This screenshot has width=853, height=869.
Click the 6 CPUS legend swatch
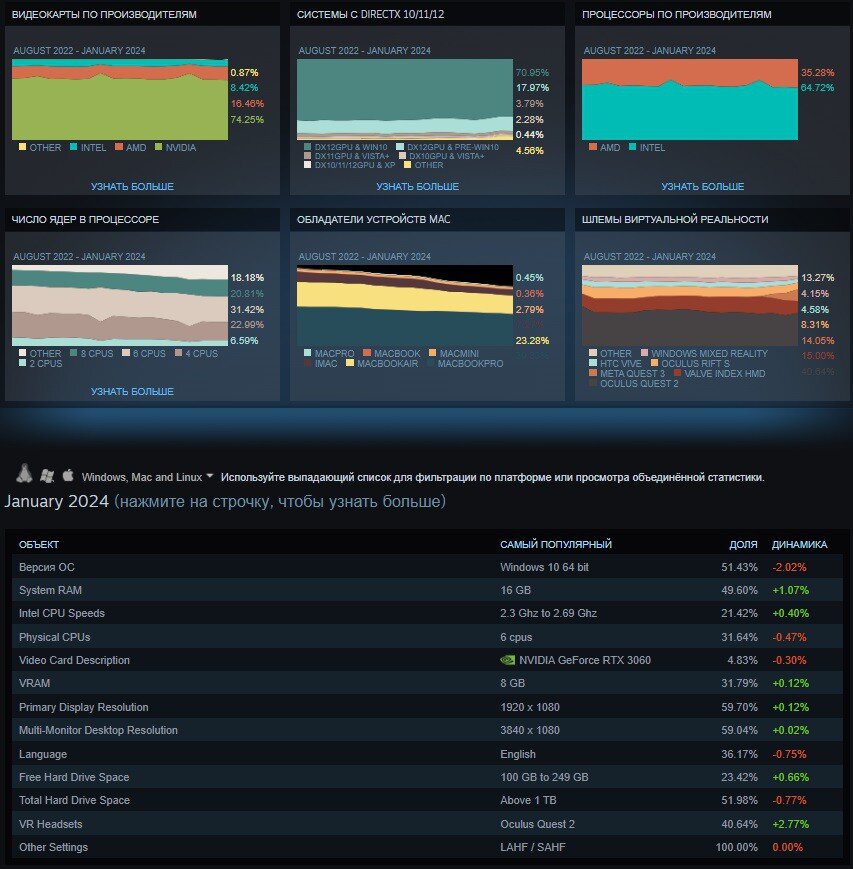(126, 352)
